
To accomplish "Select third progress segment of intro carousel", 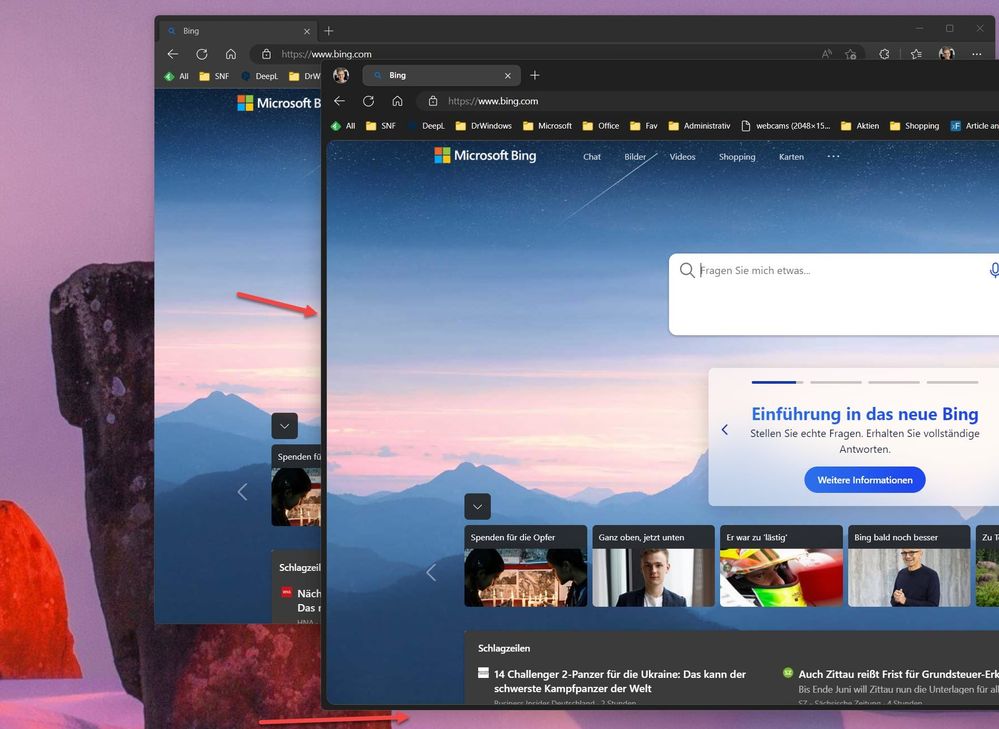I will click(894, 382).
